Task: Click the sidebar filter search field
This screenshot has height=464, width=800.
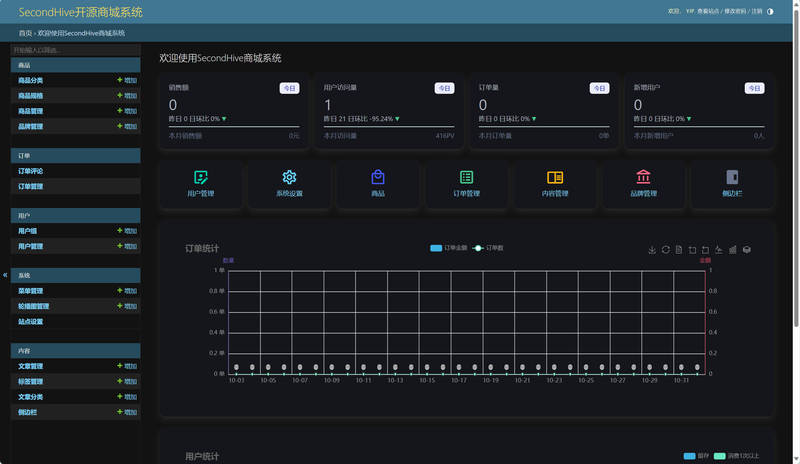Action: (75, 49)
